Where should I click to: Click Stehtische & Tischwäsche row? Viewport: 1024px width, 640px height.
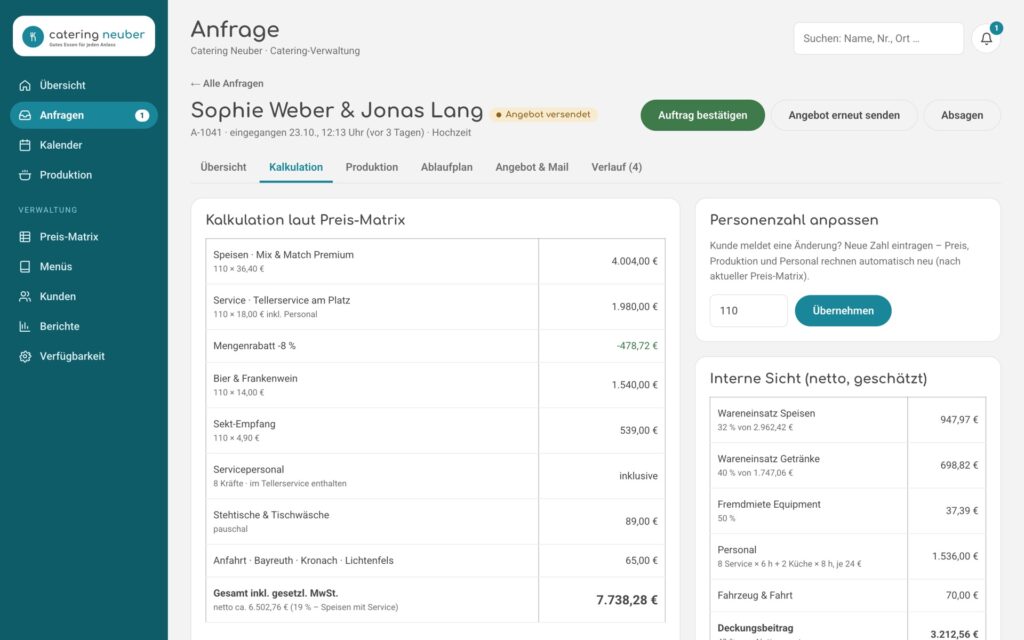click(x=436, y=521)
